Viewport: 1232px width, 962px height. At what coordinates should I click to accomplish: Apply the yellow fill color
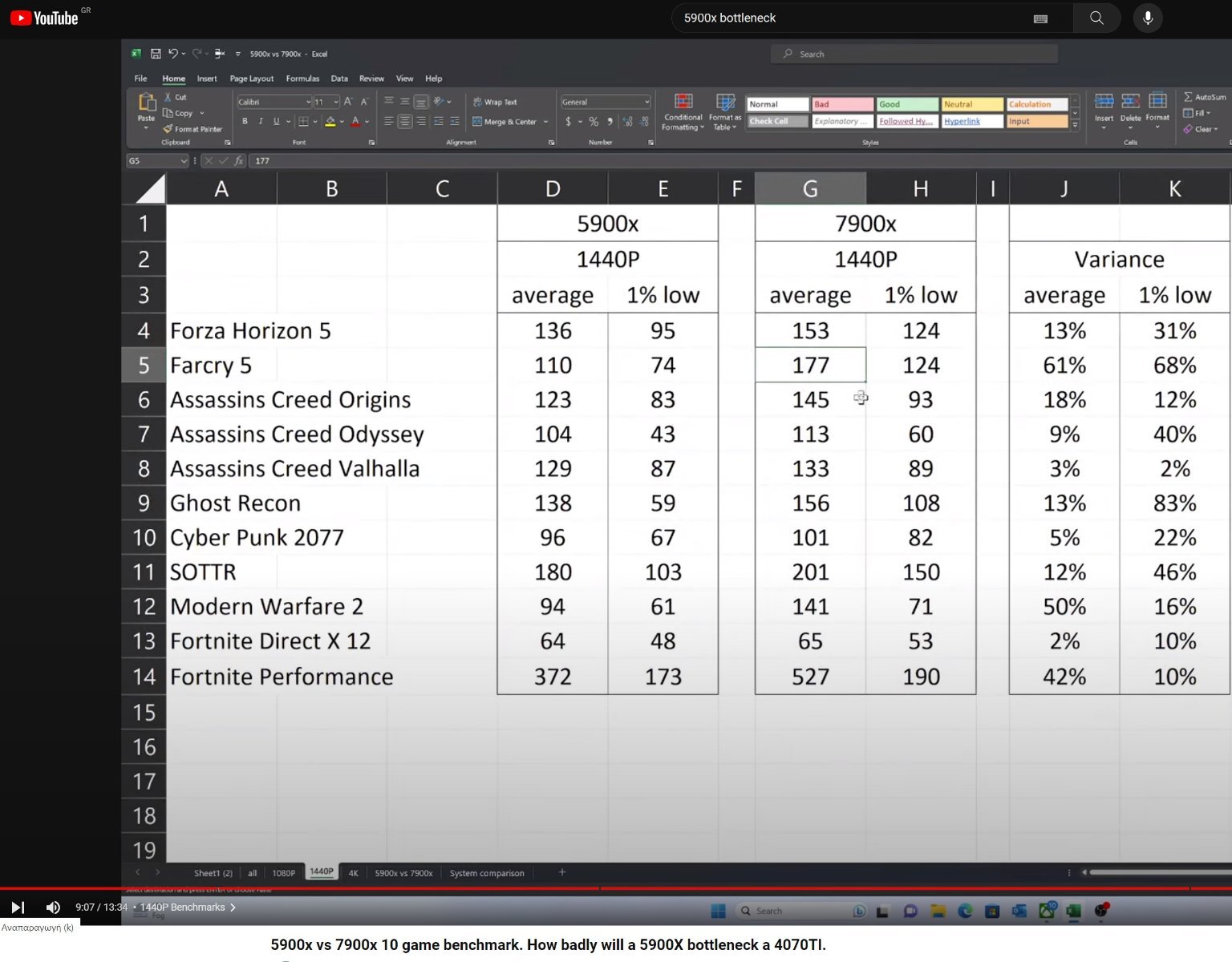tap(330, 122)
